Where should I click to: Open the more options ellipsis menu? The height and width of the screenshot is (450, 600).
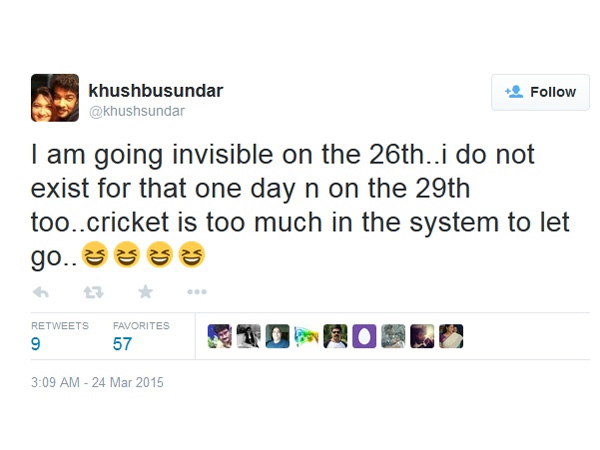click(x=197, y=292)
